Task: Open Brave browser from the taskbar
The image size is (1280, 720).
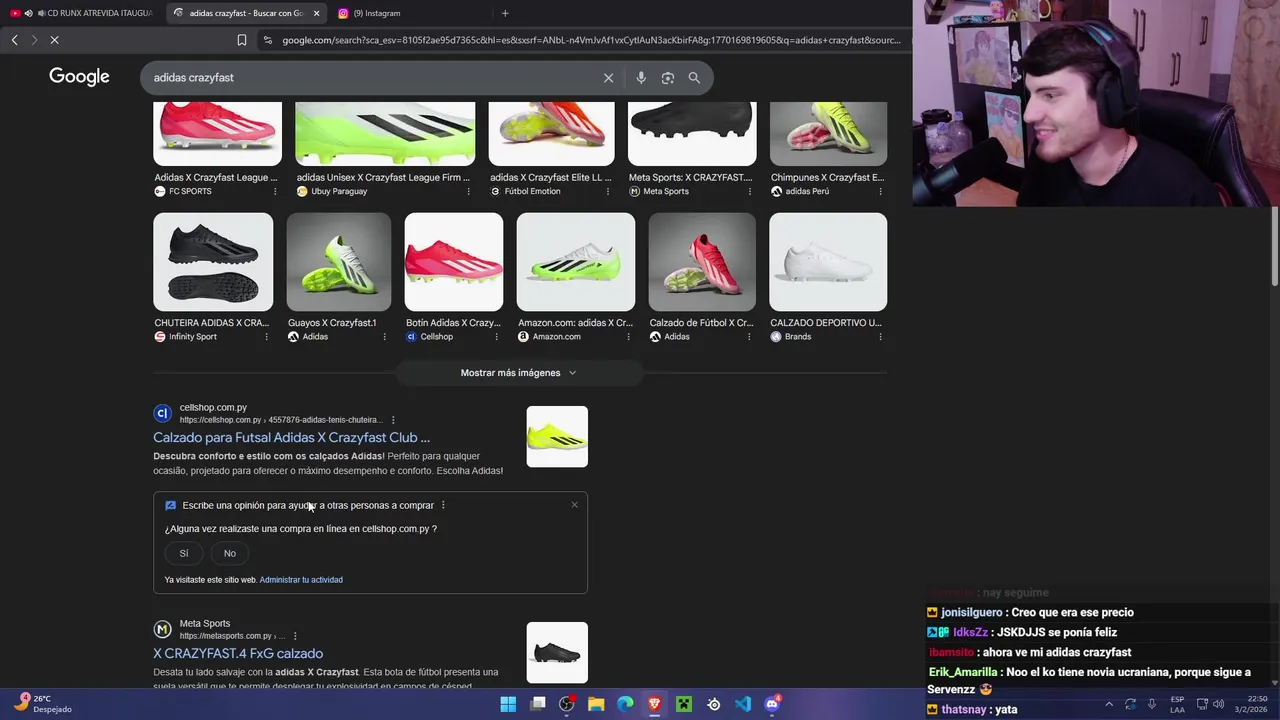Action: pyautogui.click(x=655, y=704)
